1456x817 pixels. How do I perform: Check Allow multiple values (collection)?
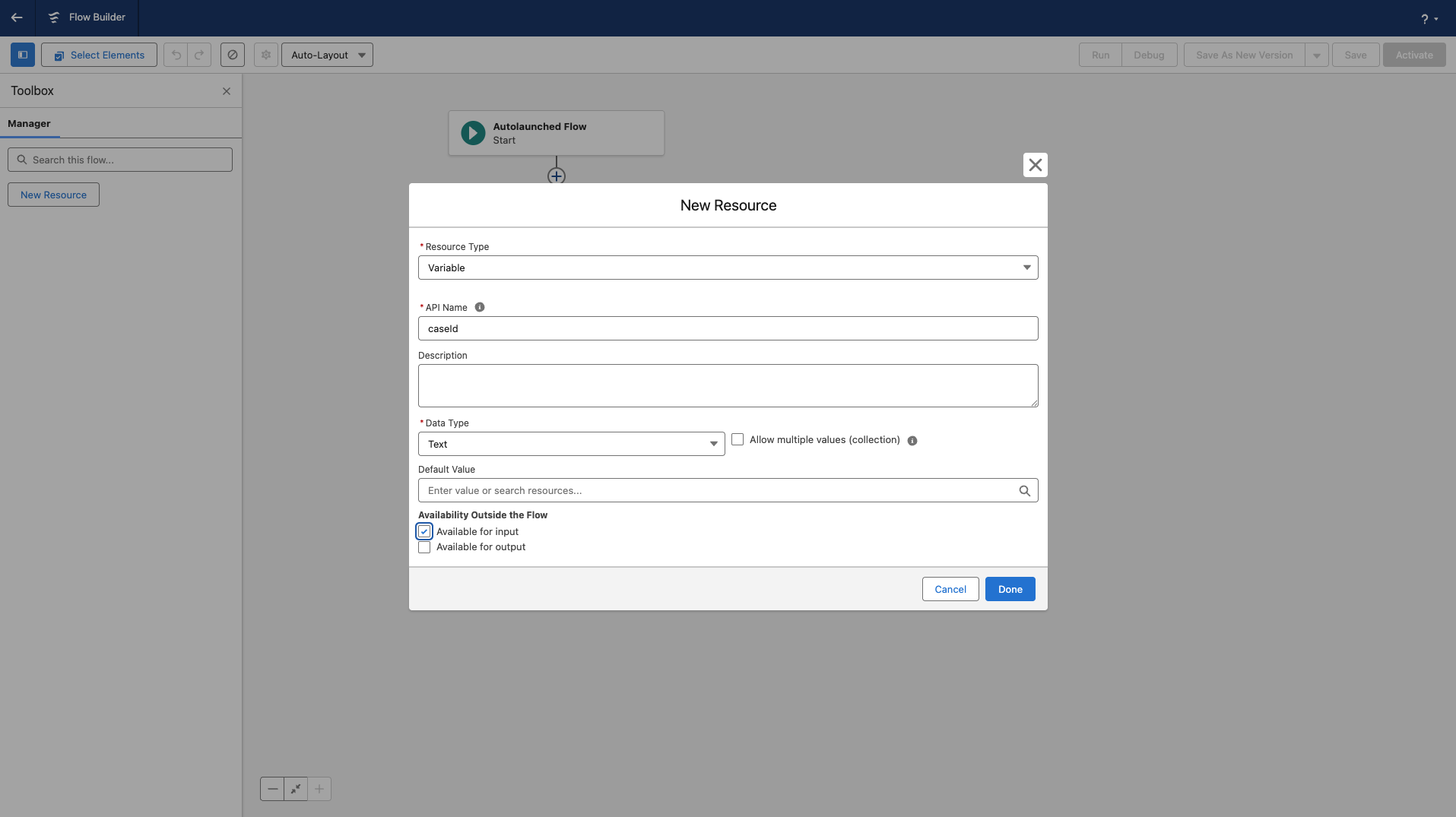(738, 439)
